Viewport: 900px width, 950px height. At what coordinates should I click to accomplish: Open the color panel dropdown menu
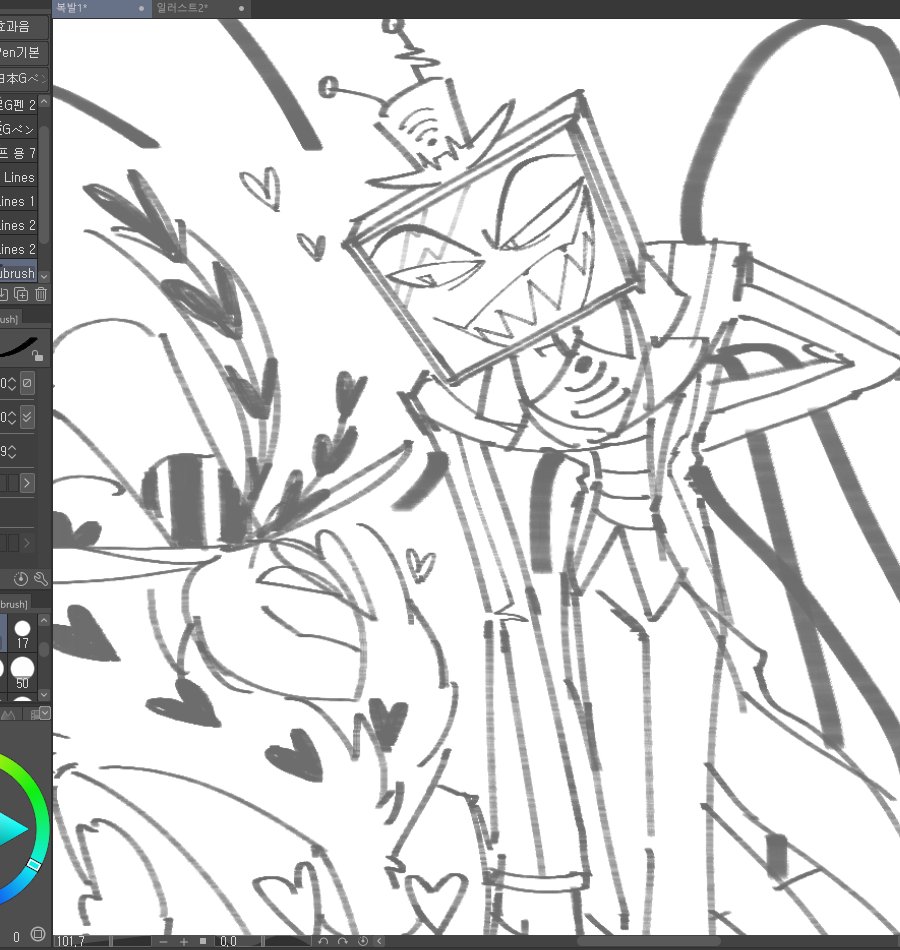45,714
